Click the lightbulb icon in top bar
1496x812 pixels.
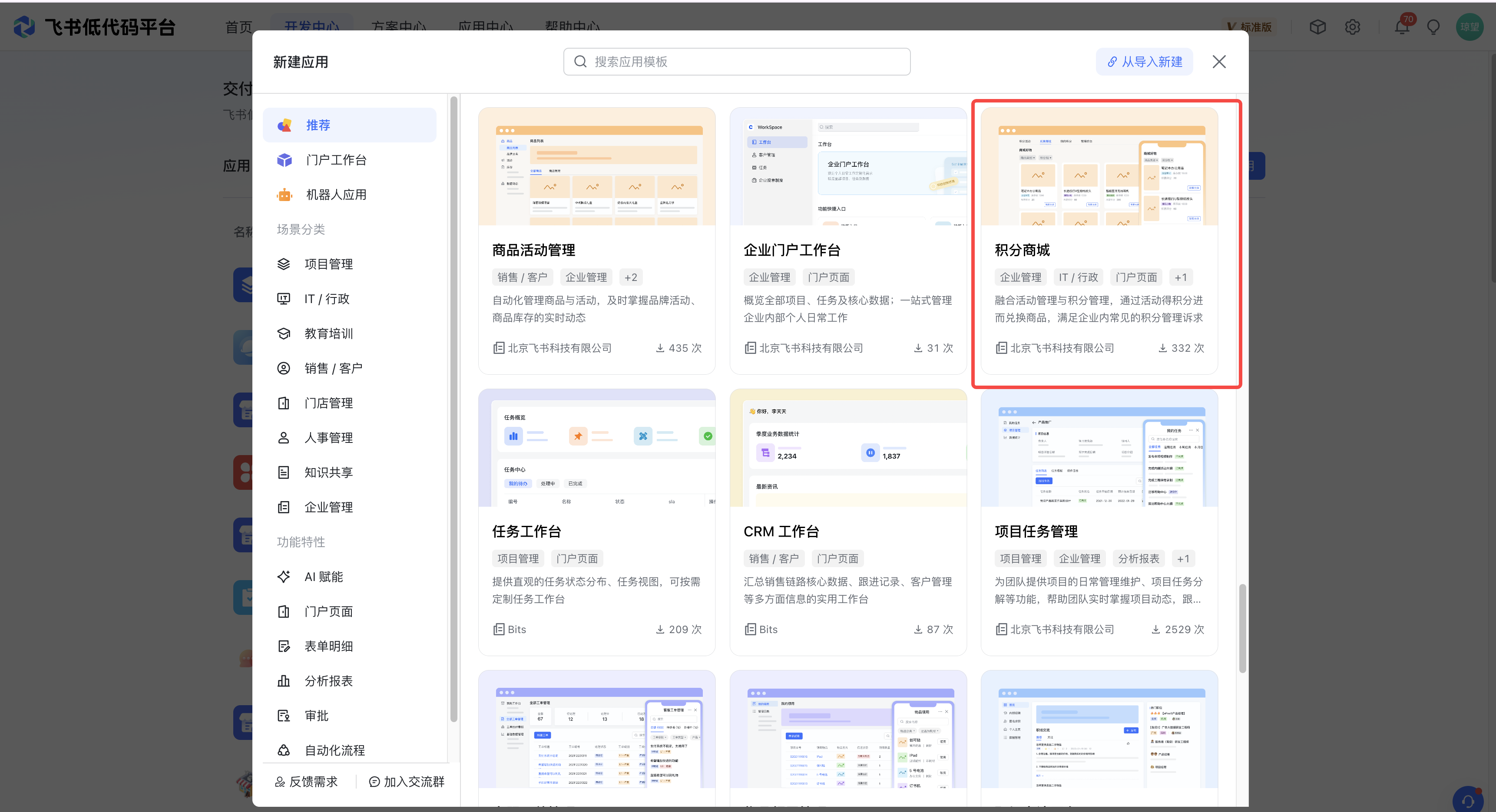point(1433,27)
